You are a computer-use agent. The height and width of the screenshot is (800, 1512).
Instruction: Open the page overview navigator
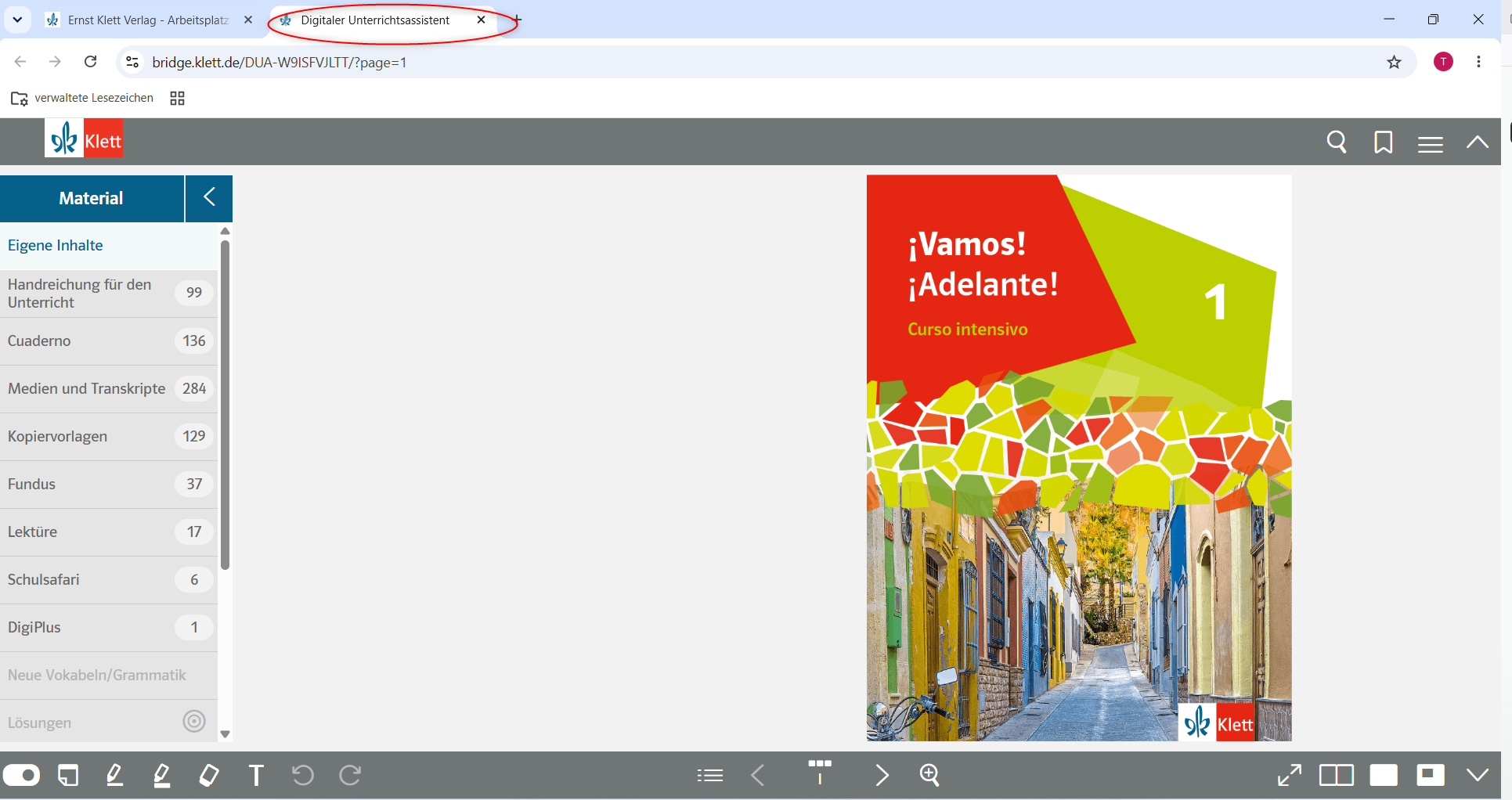tap(820, 772)
